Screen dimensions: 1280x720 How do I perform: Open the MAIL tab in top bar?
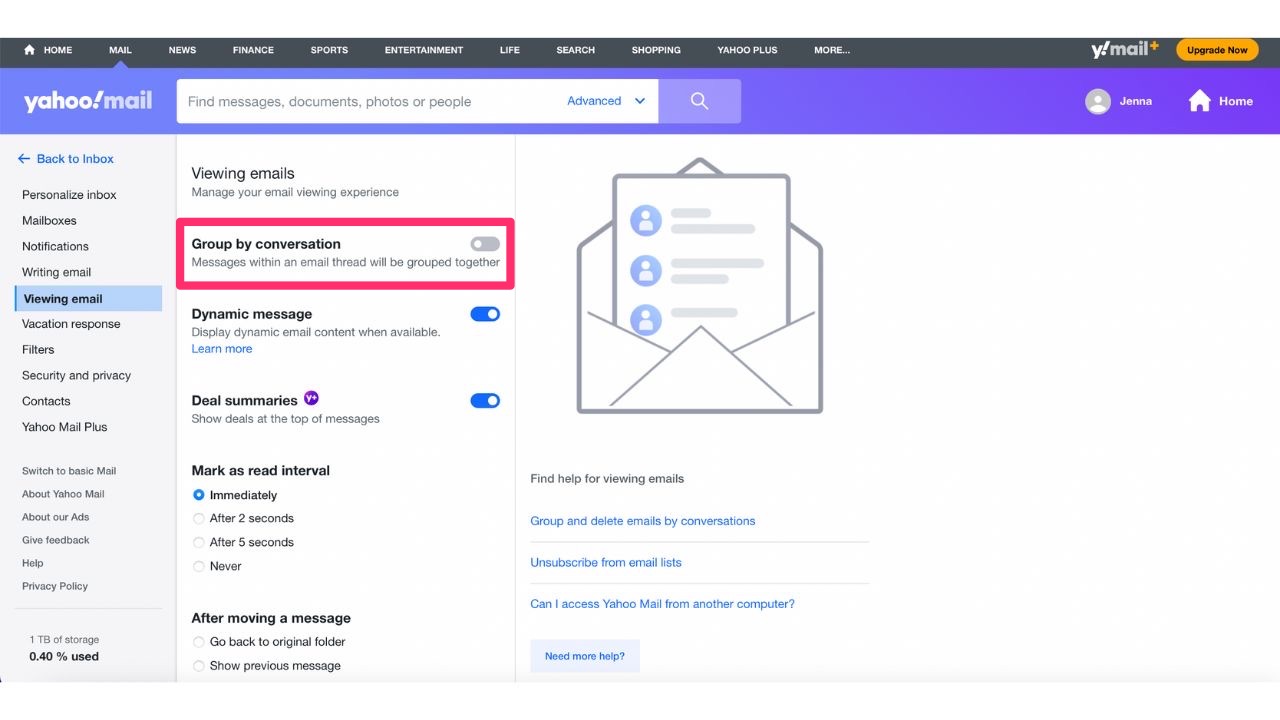click(120, 50)
